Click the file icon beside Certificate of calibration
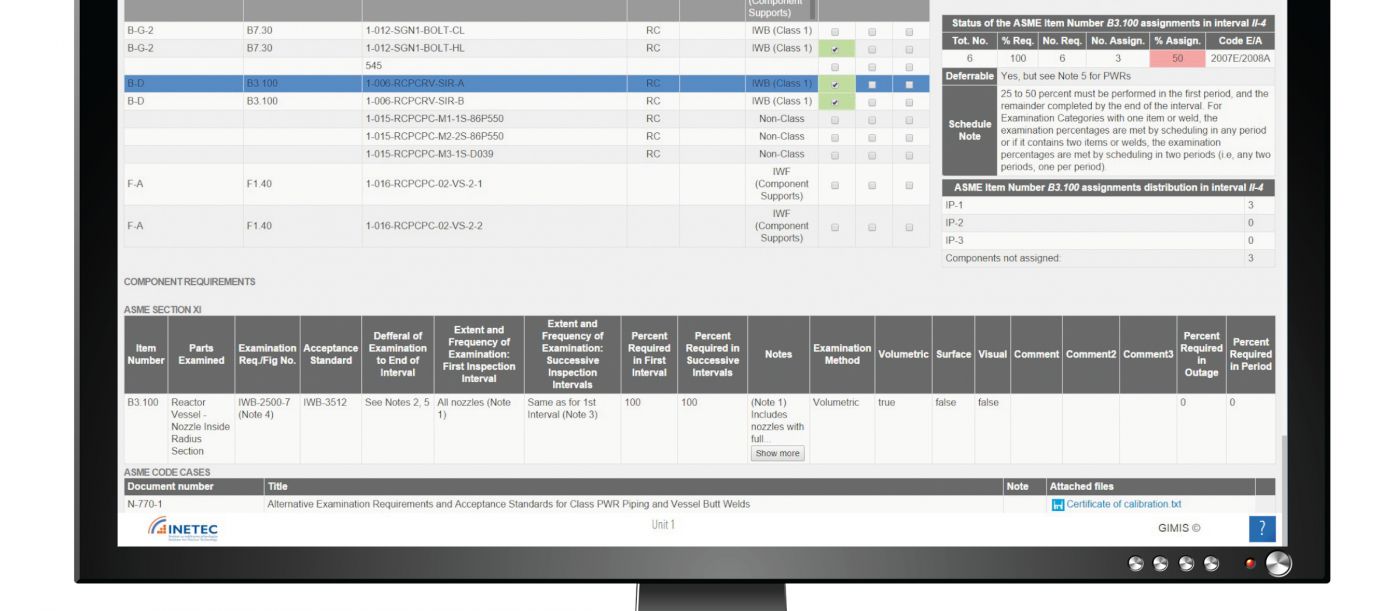Image resolution: width=1400 pixels, height=611 pixels. click(x=1058, y=505)
